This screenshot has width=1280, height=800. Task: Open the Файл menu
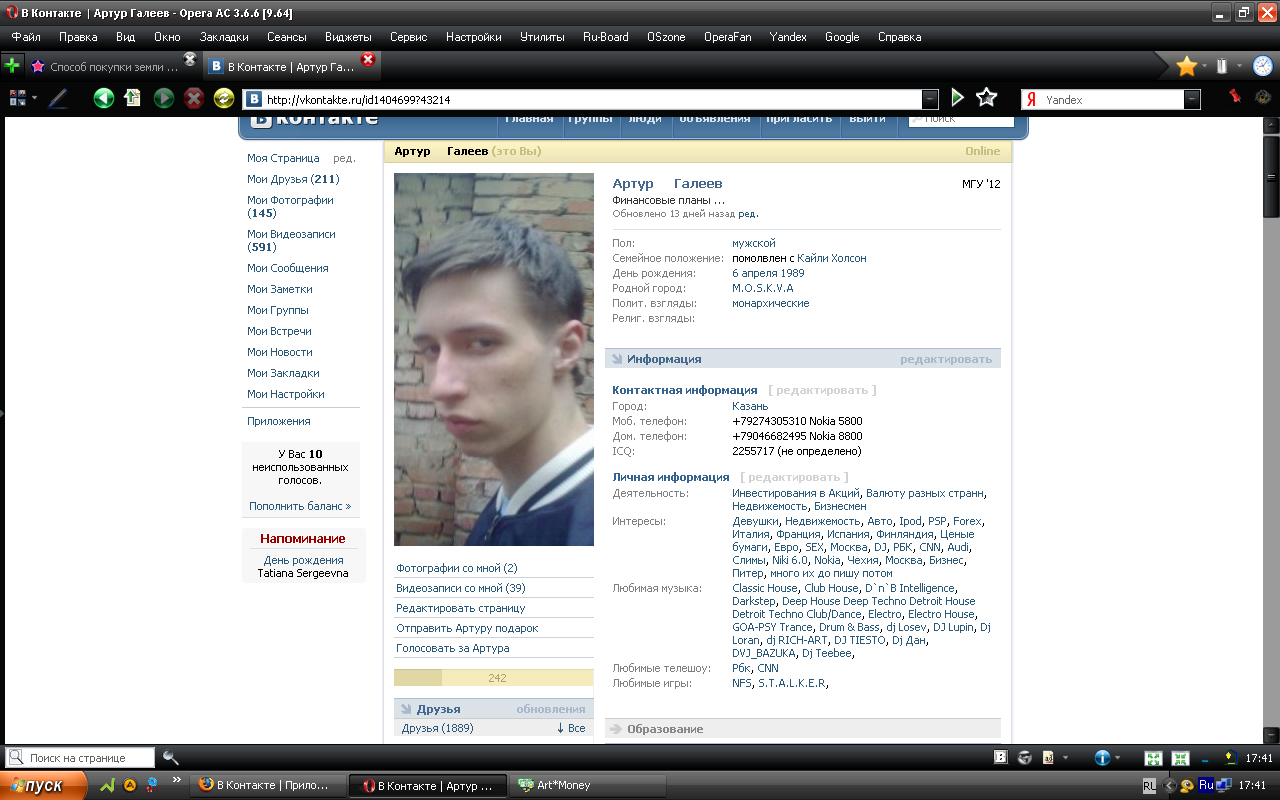(25, 37)
